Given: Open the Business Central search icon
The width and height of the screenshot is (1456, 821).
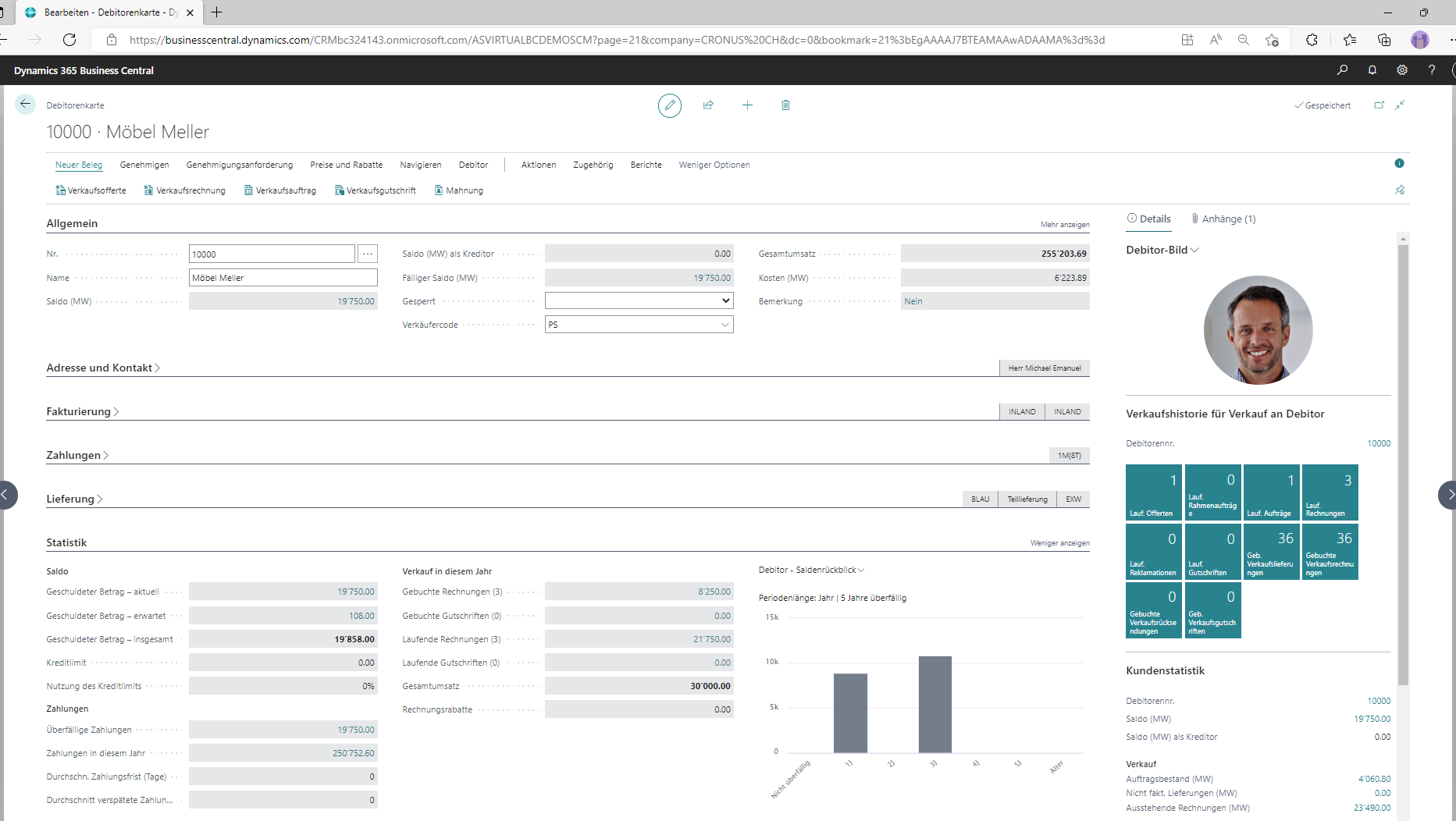Looking at the screenshot, I should [x=1342, y=70].
